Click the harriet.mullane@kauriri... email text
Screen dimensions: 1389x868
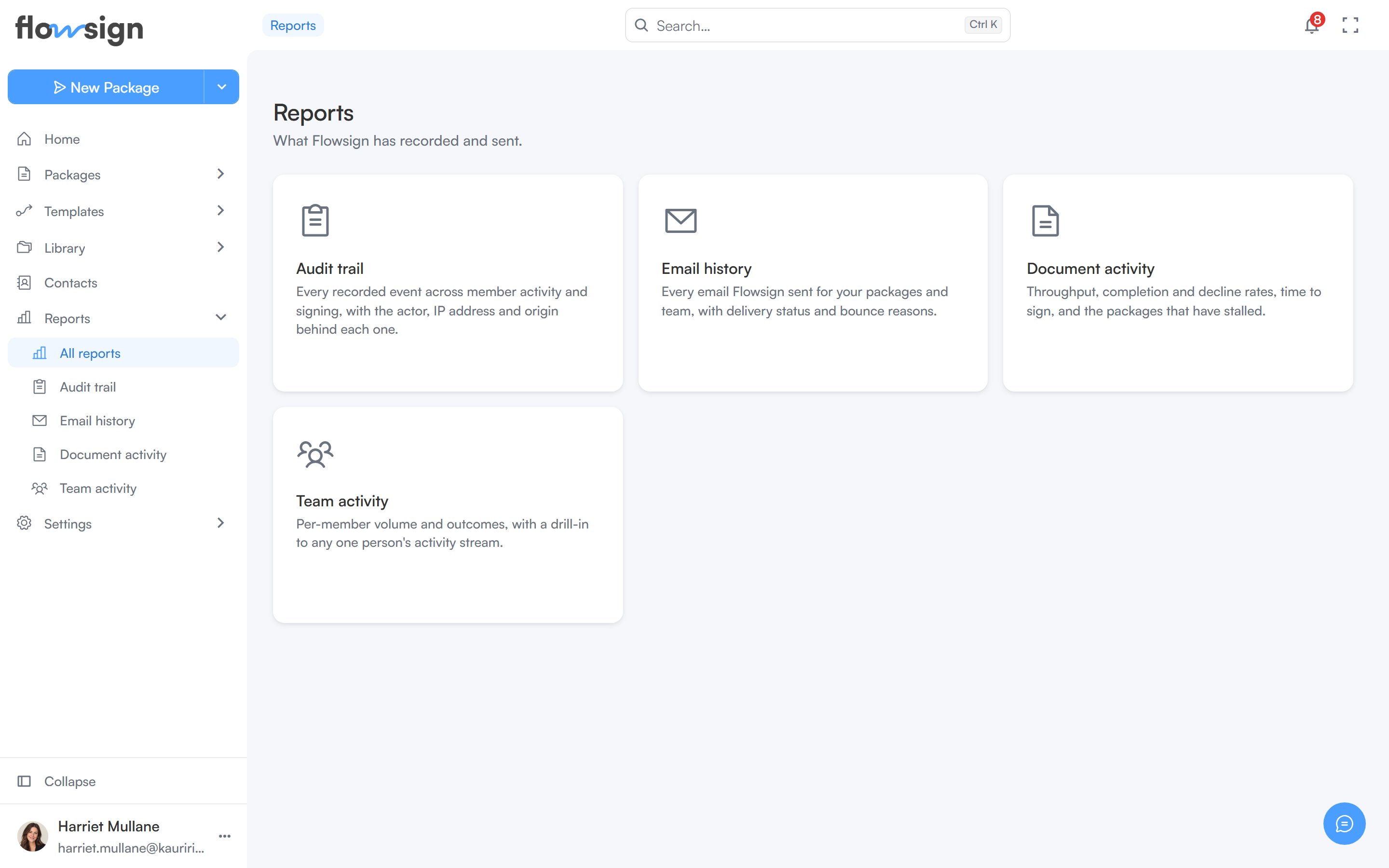(x=131, y=847)
